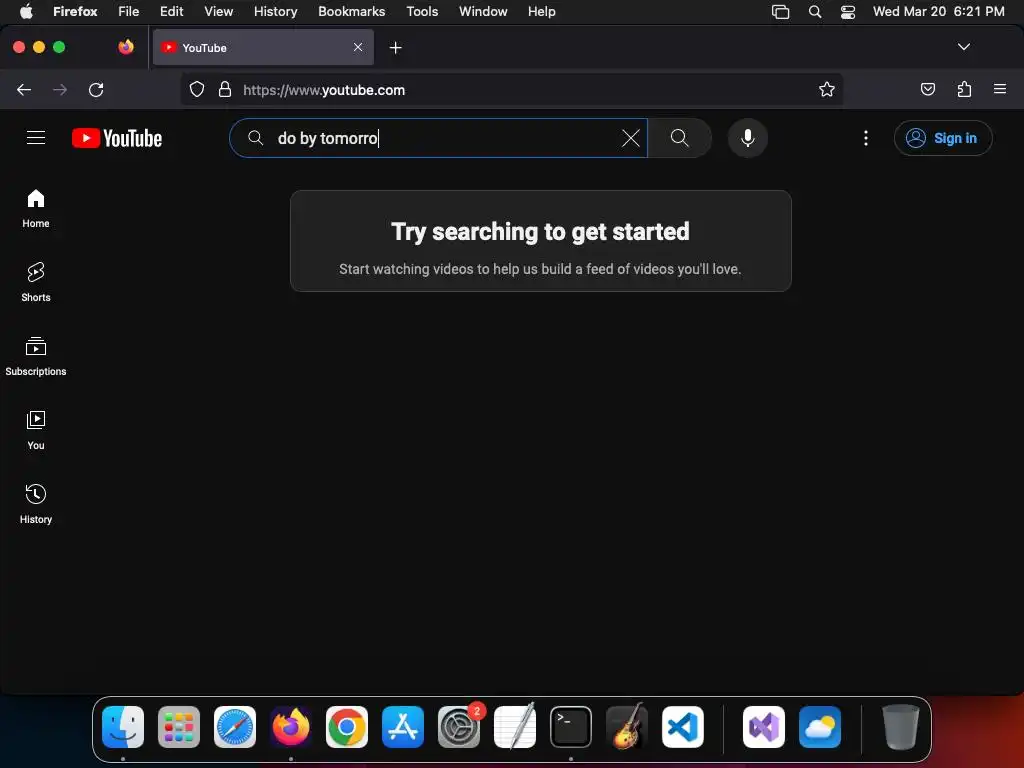Open the File menu
The height and width of the screenshot is (768, 1024).
tap(128, 11)
